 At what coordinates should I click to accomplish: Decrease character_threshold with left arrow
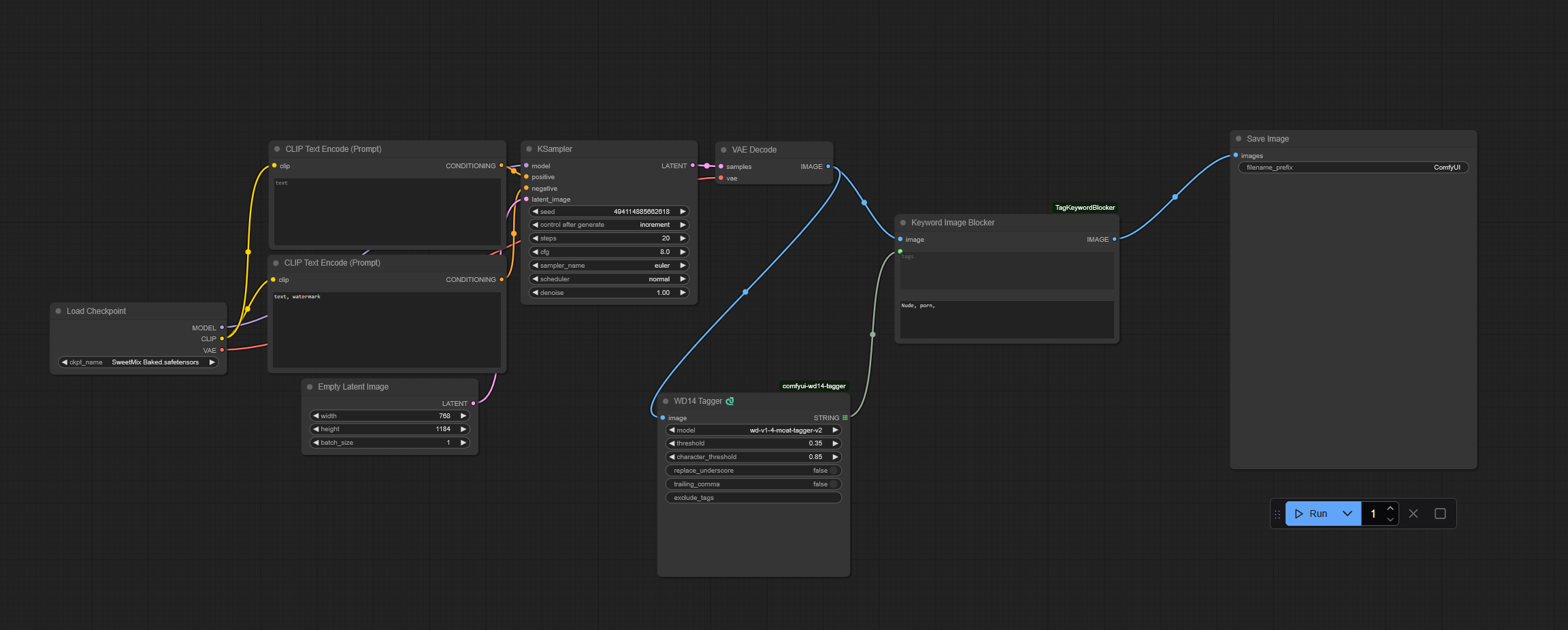672,457
